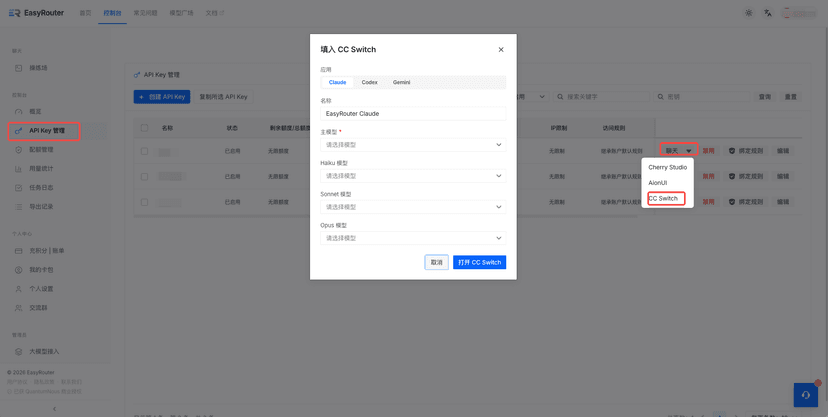Image resolution: width=828 pixels, height=417 pixels.
Task: Open the Opus 模型 dropdown
Action: click(413, 238)
